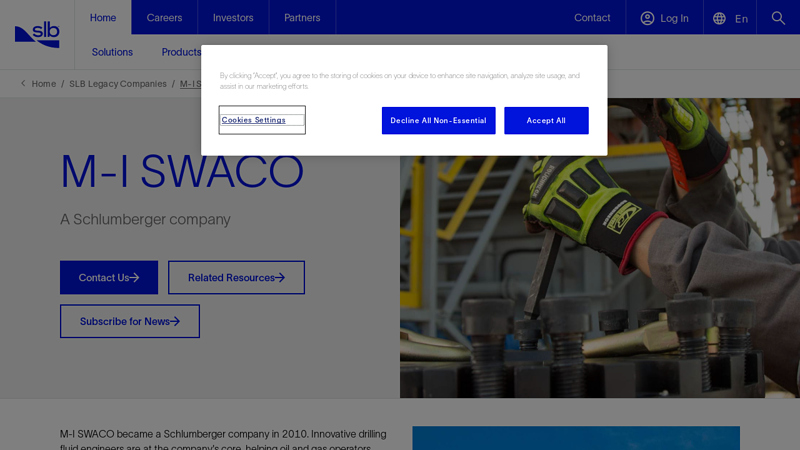Open the Products menu
Image resolution: width=800 pixels, height=450 pixels.
click(181, 52)
